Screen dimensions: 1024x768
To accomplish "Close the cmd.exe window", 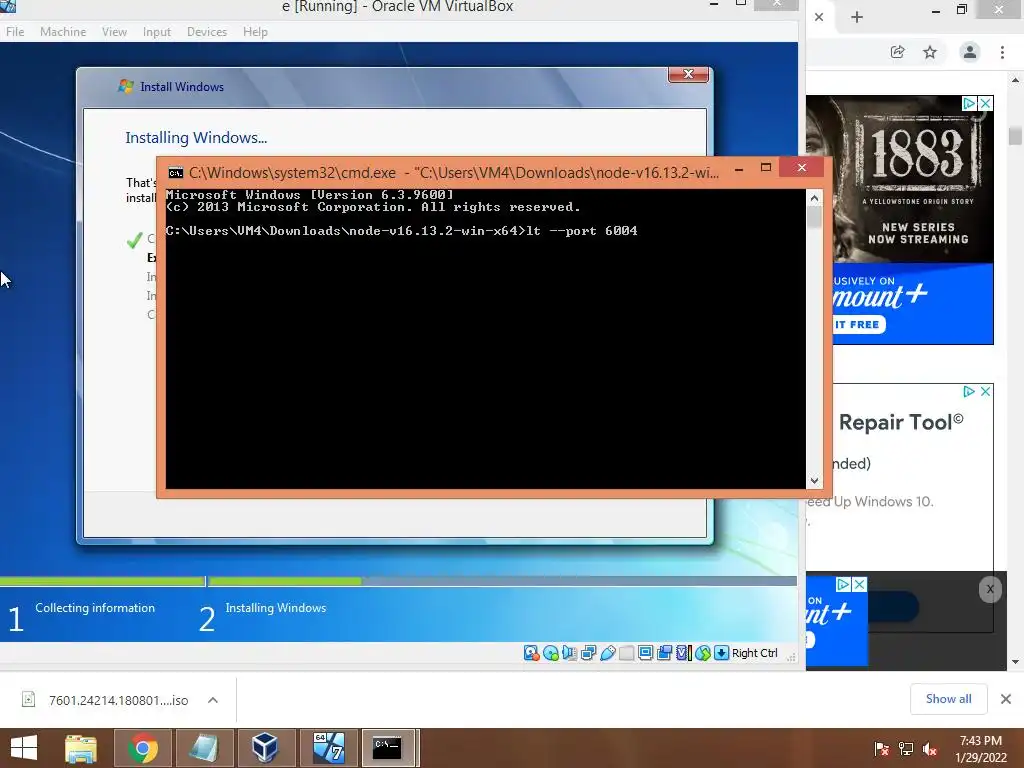I will click(x=802, y=168).
